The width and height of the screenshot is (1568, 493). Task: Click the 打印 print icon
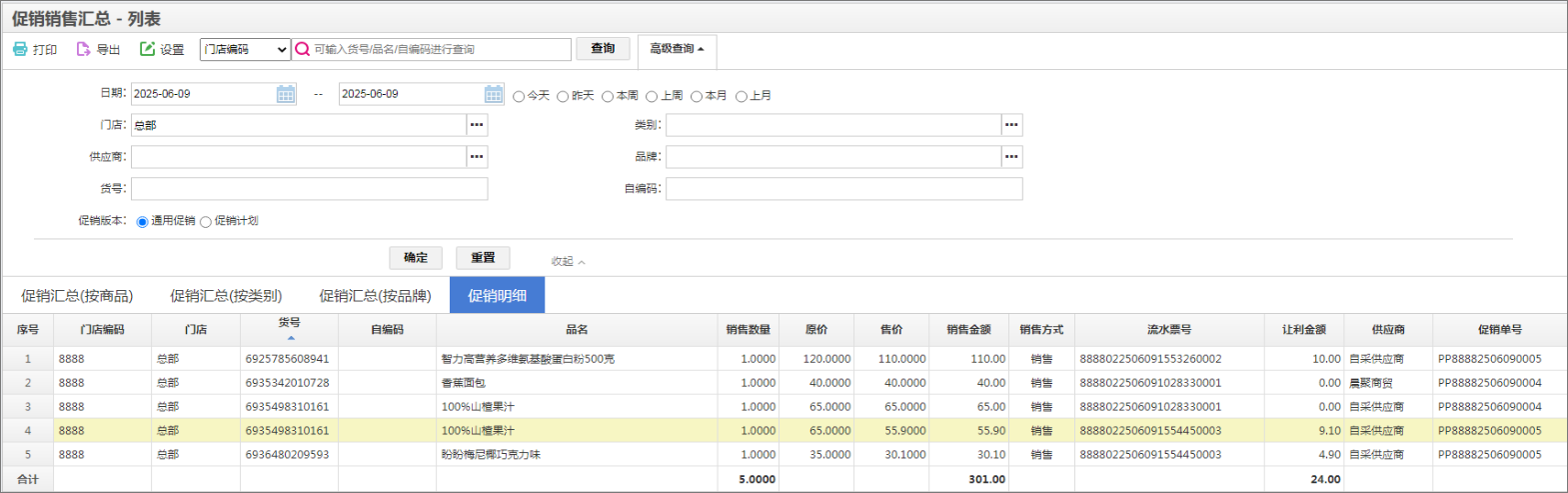pyautogui.click(x=20, y=49)
